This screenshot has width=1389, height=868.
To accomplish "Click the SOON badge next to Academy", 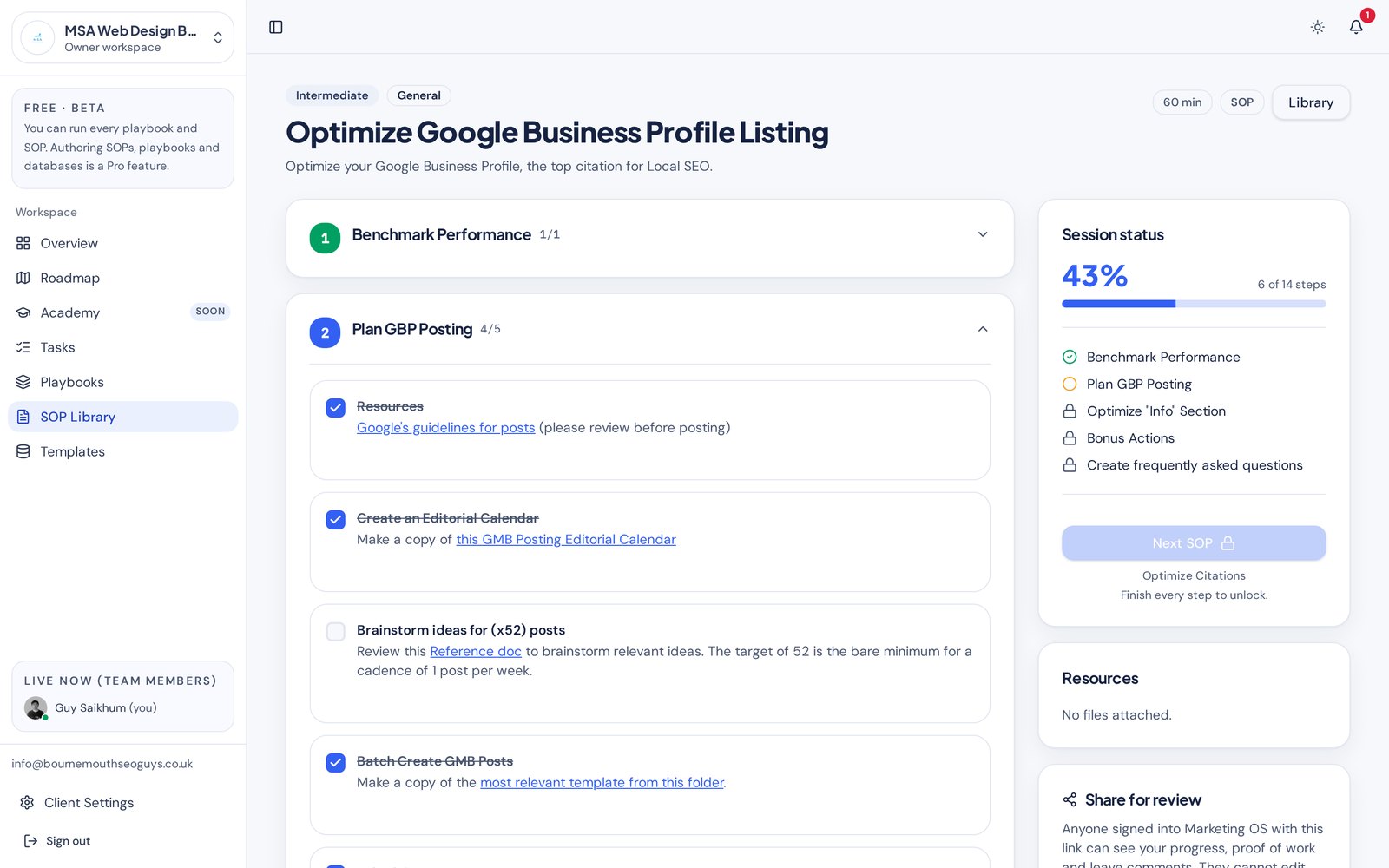I will [x=210, y=312].
